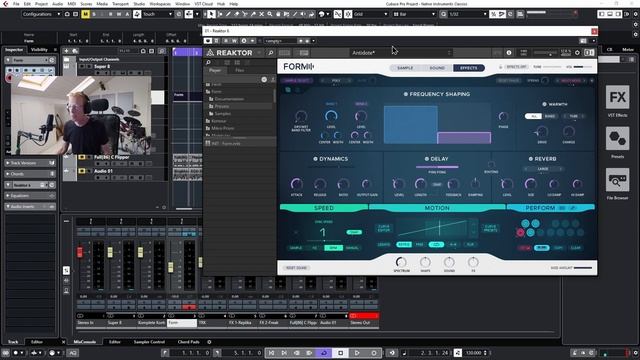Toggle the Warmth effect on/off

544,104
